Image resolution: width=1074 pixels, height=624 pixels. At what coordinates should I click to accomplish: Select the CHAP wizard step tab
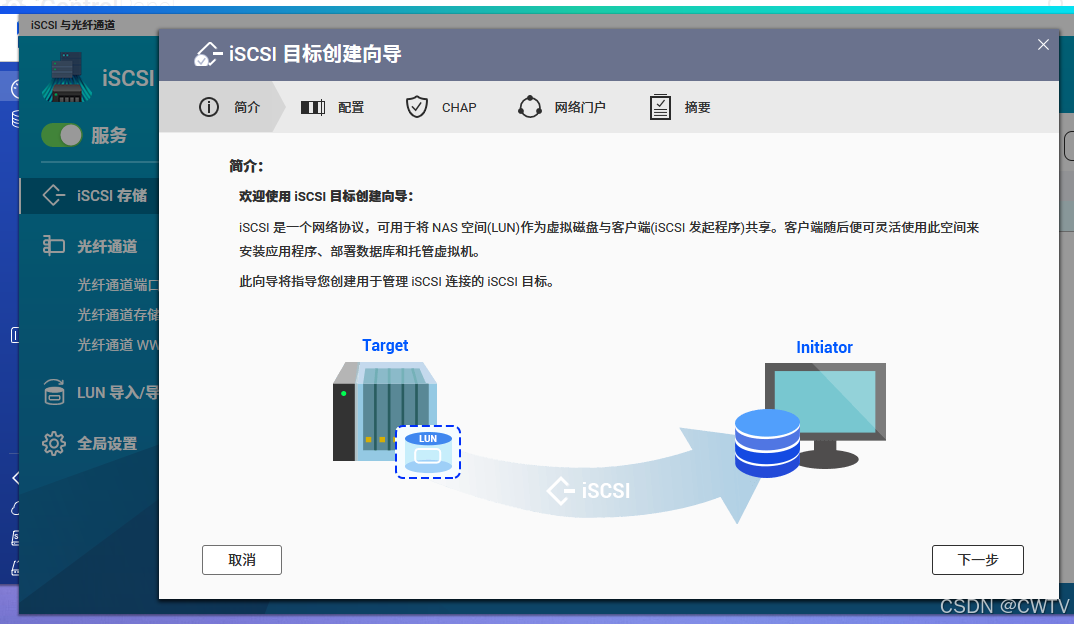440,107
